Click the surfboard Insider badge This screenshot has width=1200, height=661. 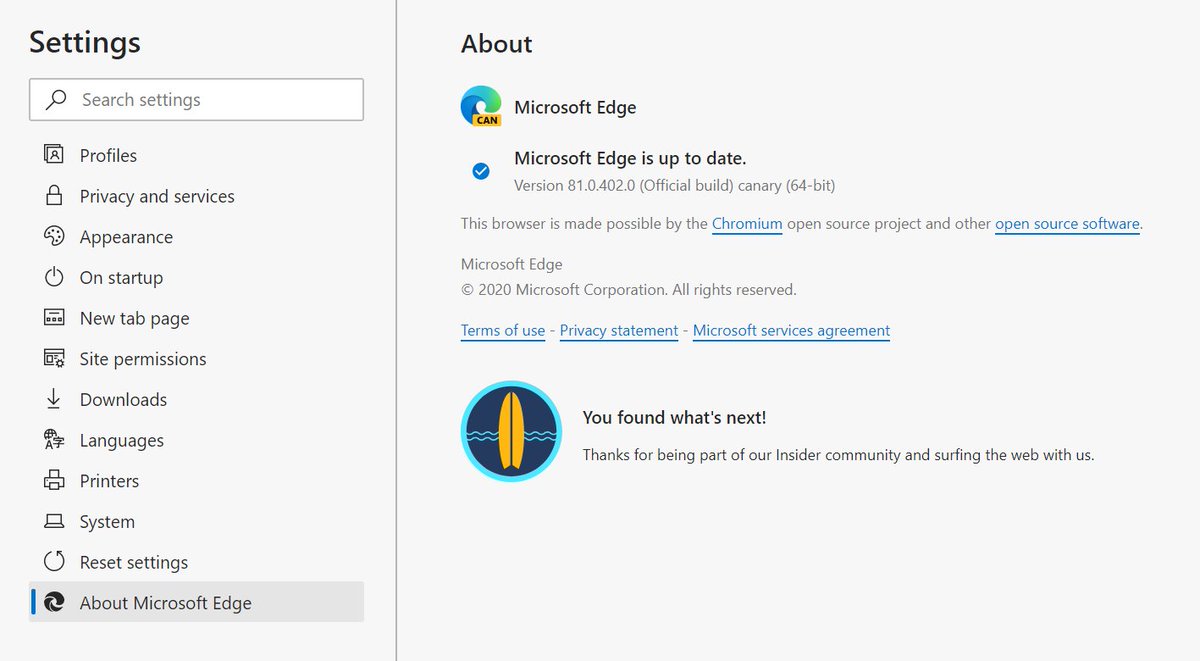[511, 431]
